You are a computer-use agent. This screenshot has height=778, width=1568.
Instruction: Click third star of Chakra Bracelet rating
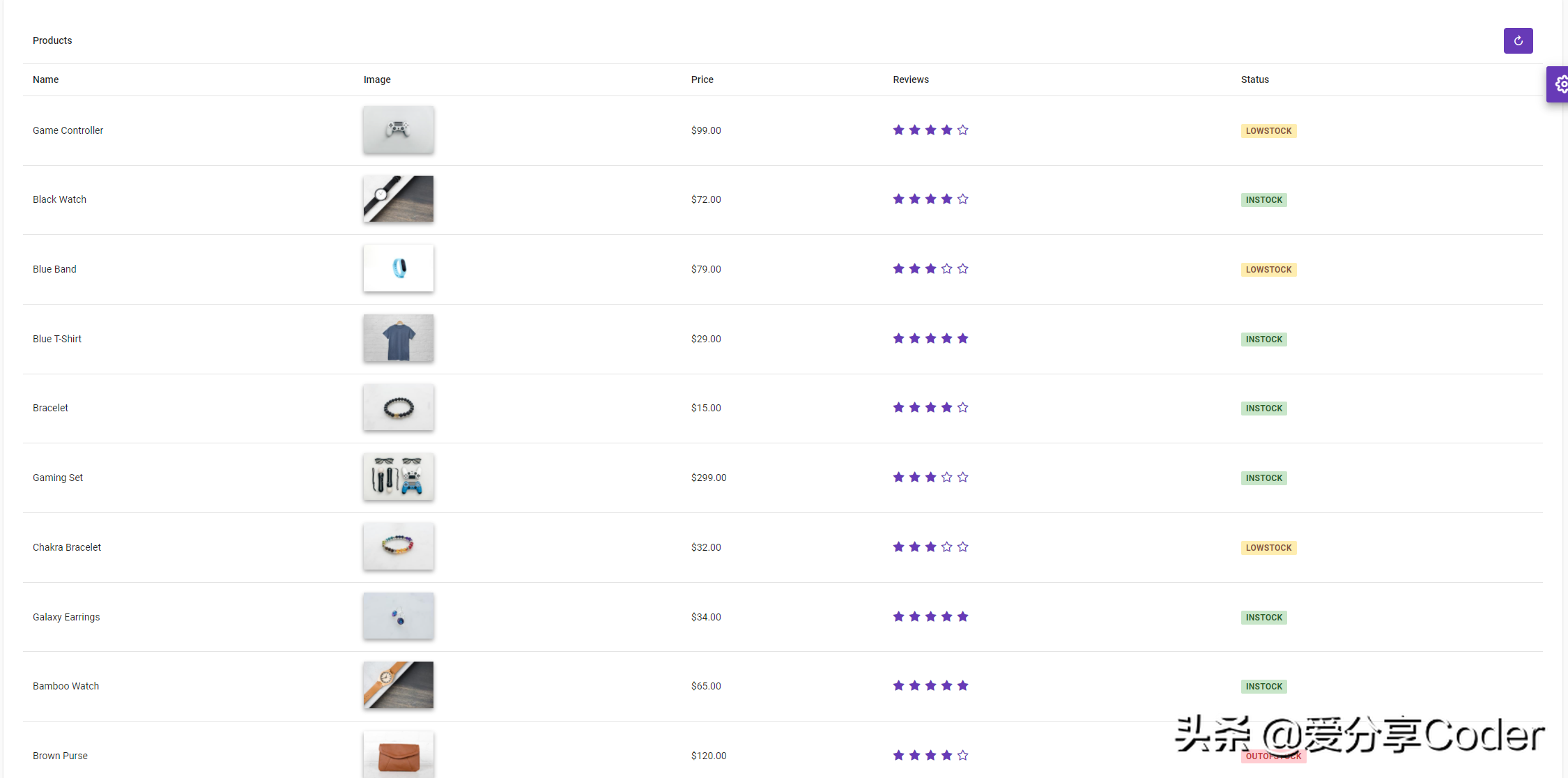click(x=930, y=547)
